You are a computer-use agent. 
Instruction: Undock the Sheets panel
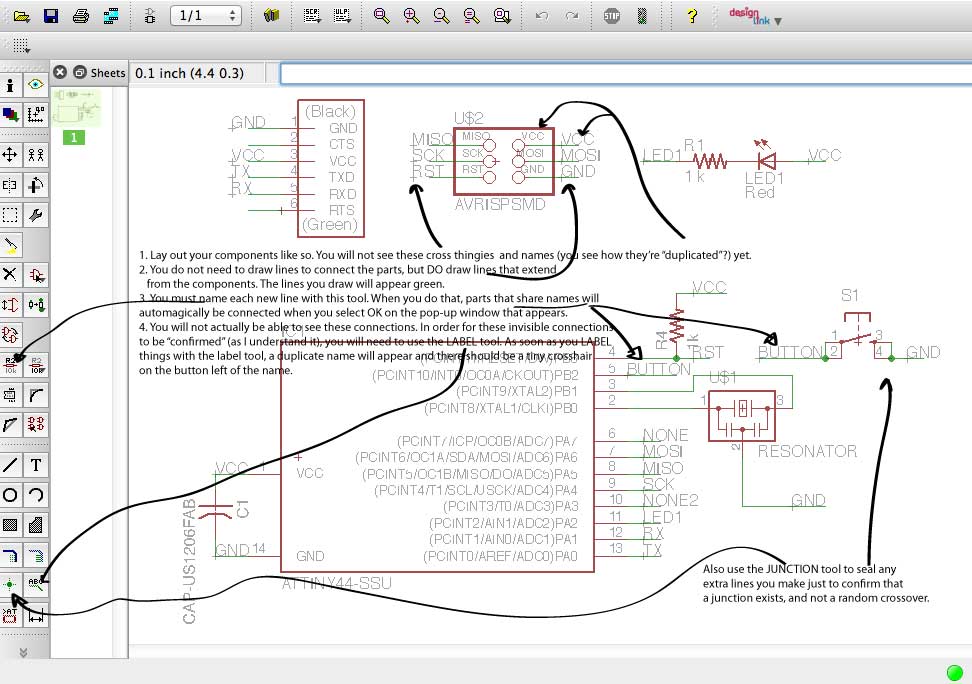pos(79,72)
